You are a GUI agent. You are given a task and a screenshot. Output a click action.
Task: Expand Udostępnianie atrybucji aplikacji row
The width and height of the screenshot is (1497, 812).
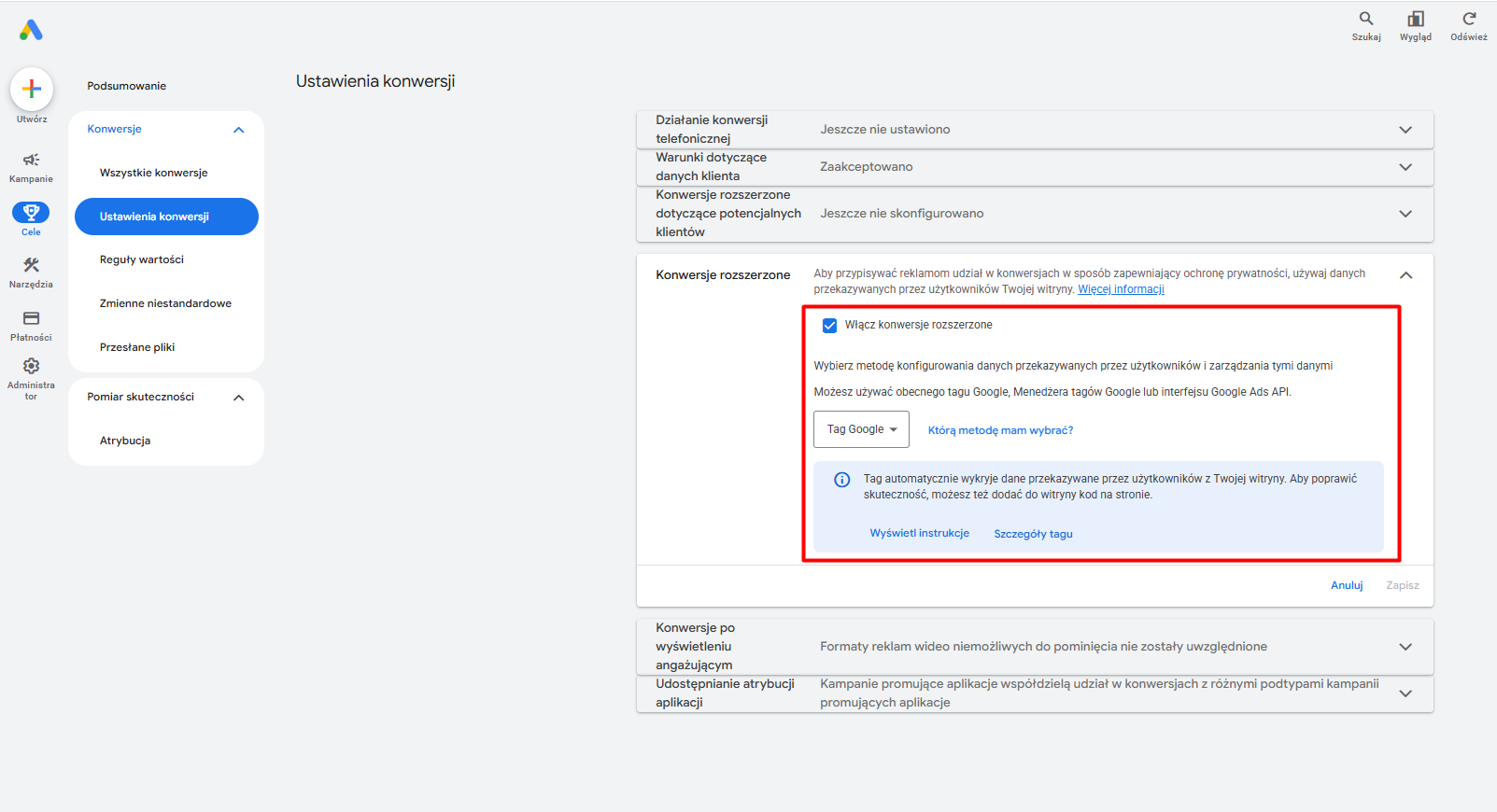click(x=1035, y=693)
